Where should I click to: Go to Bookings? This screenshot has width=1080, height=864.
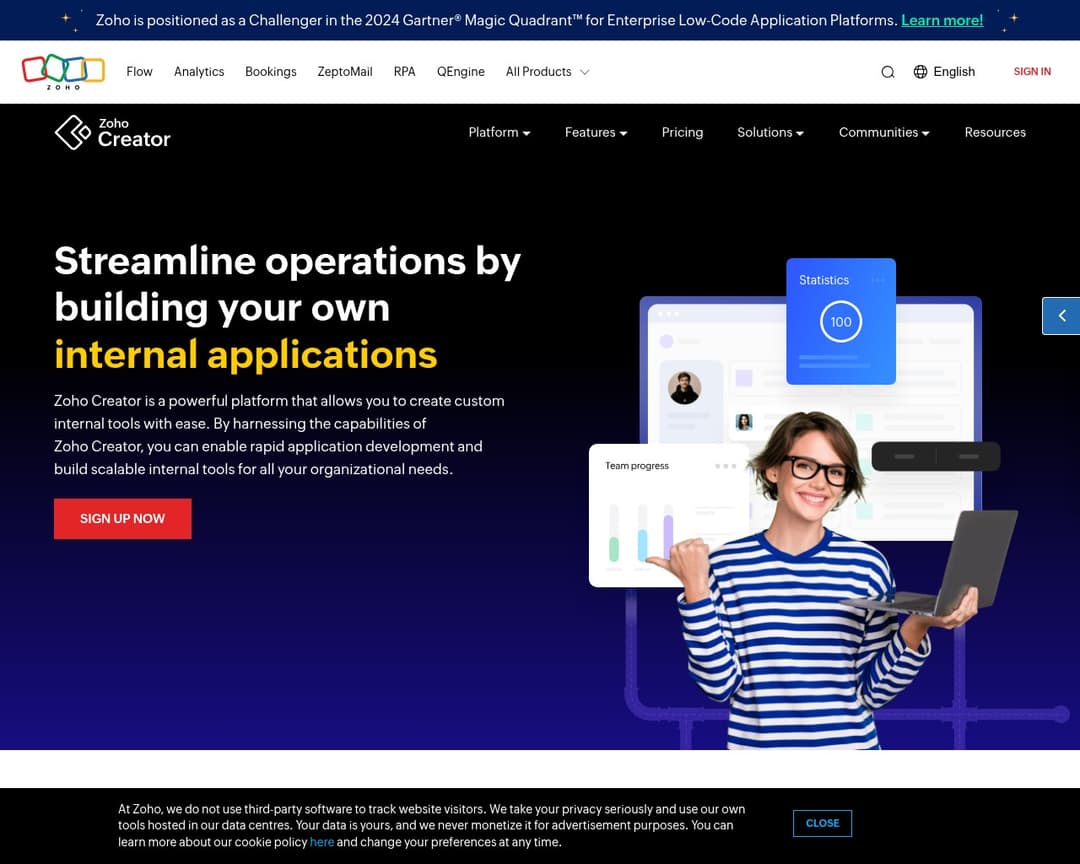click(x=271, y=72)
